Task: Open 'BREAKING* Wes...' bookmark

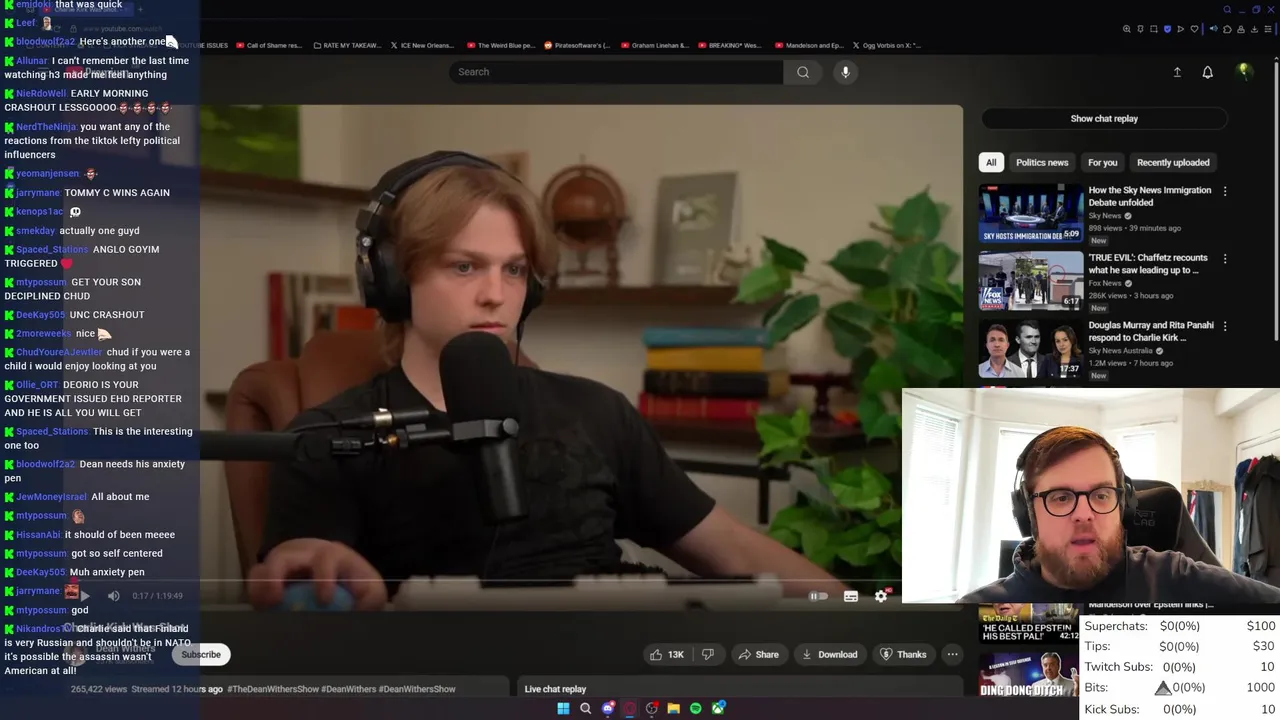Action: 729,45
